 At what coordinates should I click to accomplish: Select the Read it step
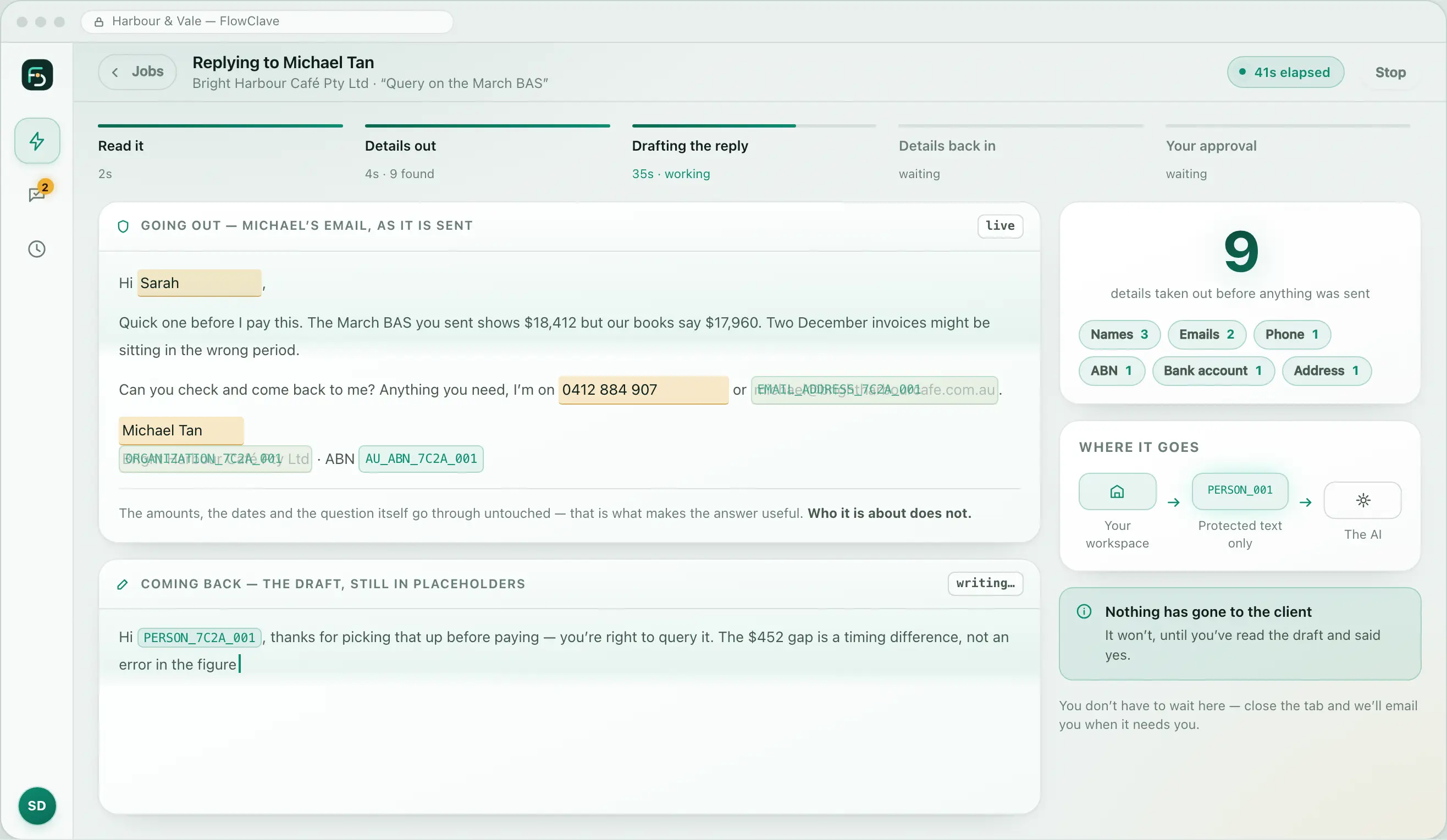click(220, 153)
